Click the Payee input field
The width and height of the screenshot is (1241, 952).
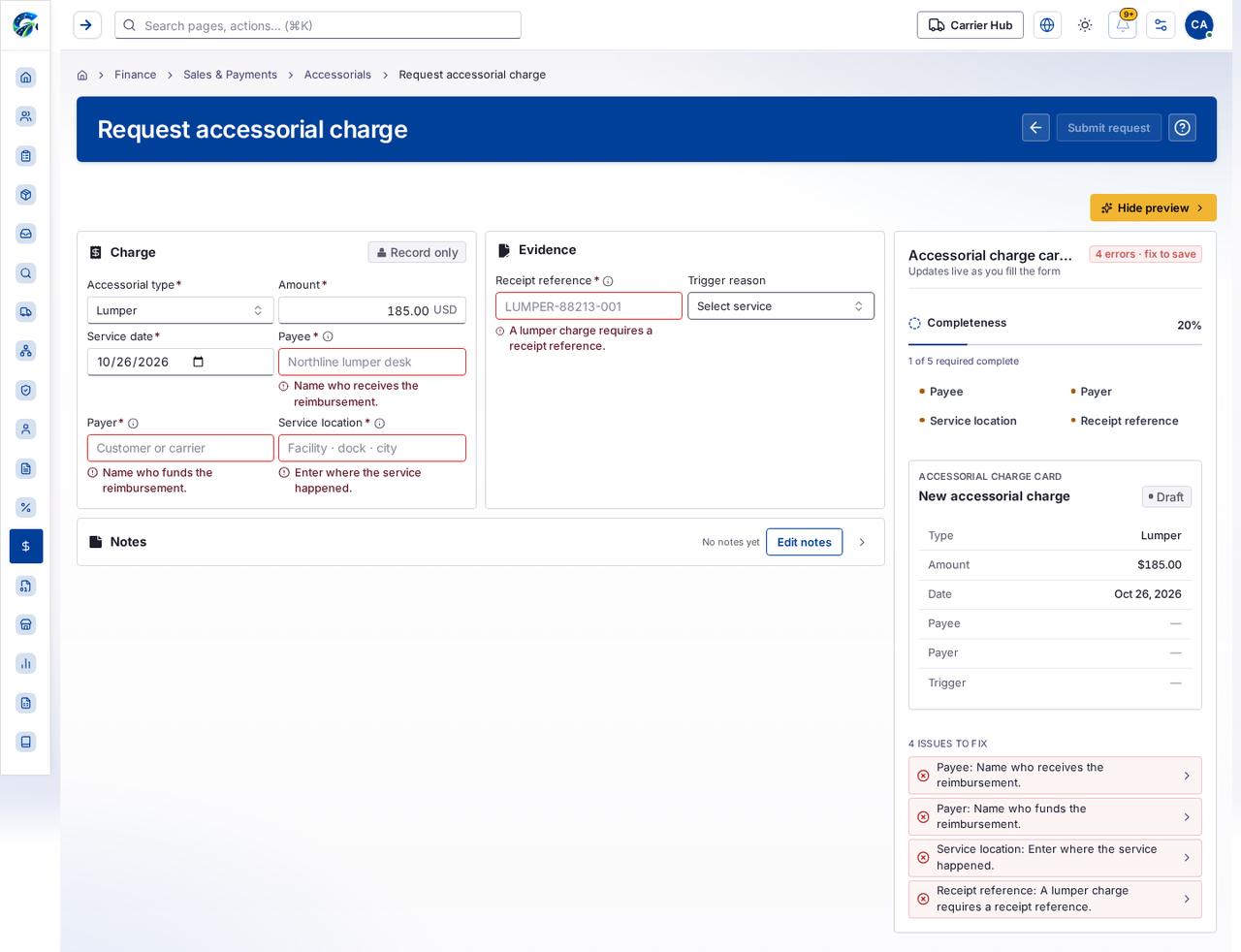[372, 362]
